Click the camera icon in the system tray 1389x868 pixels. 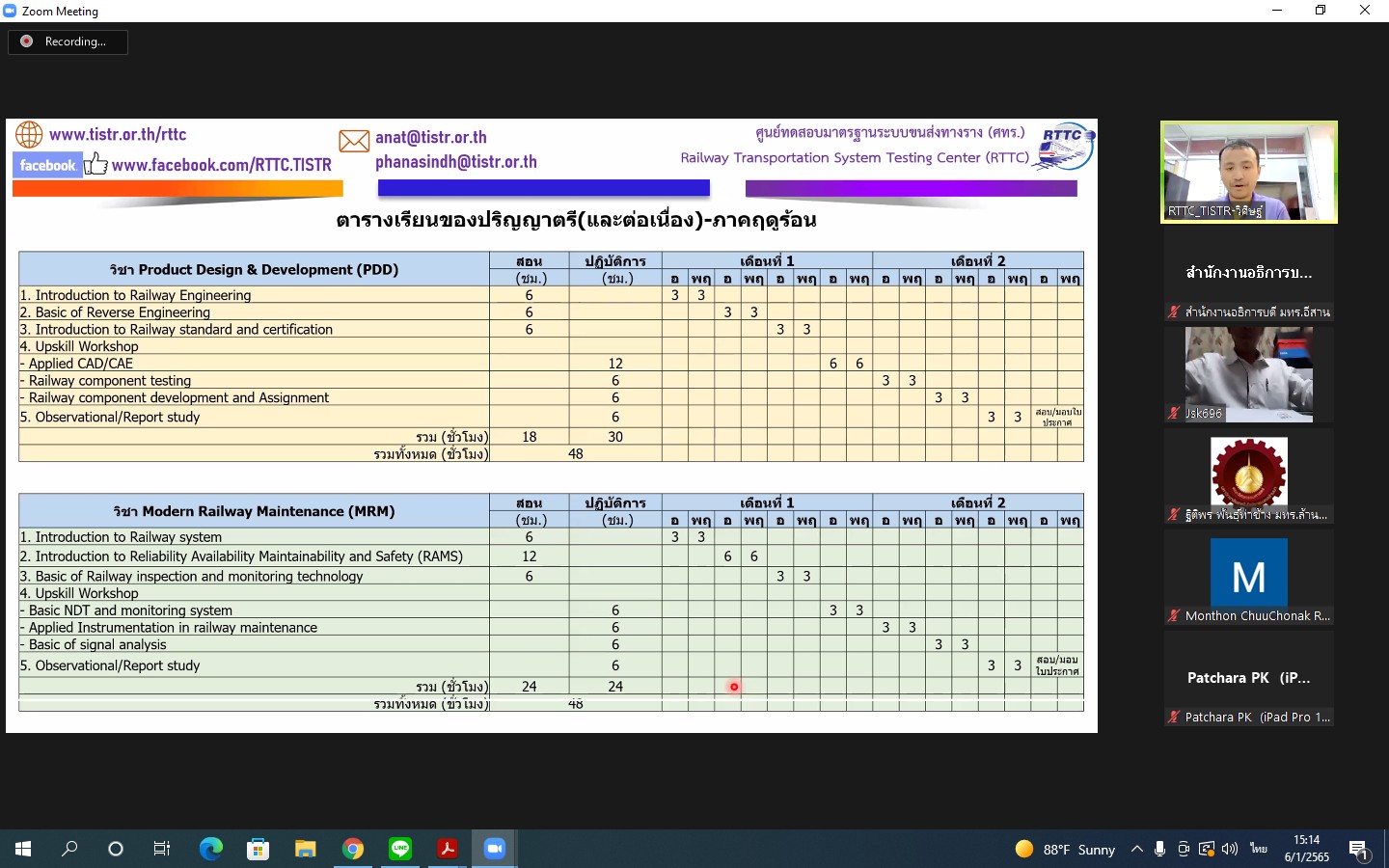pyautogui.click(x=1184, y=849)
